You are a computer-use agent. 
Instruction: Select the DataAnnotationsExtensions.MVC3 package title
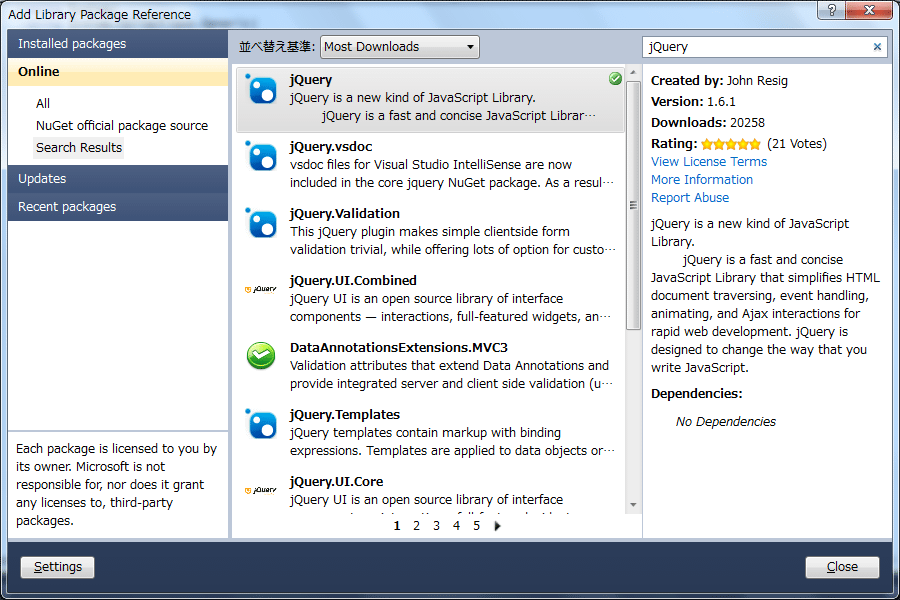[x=398, y=348]
